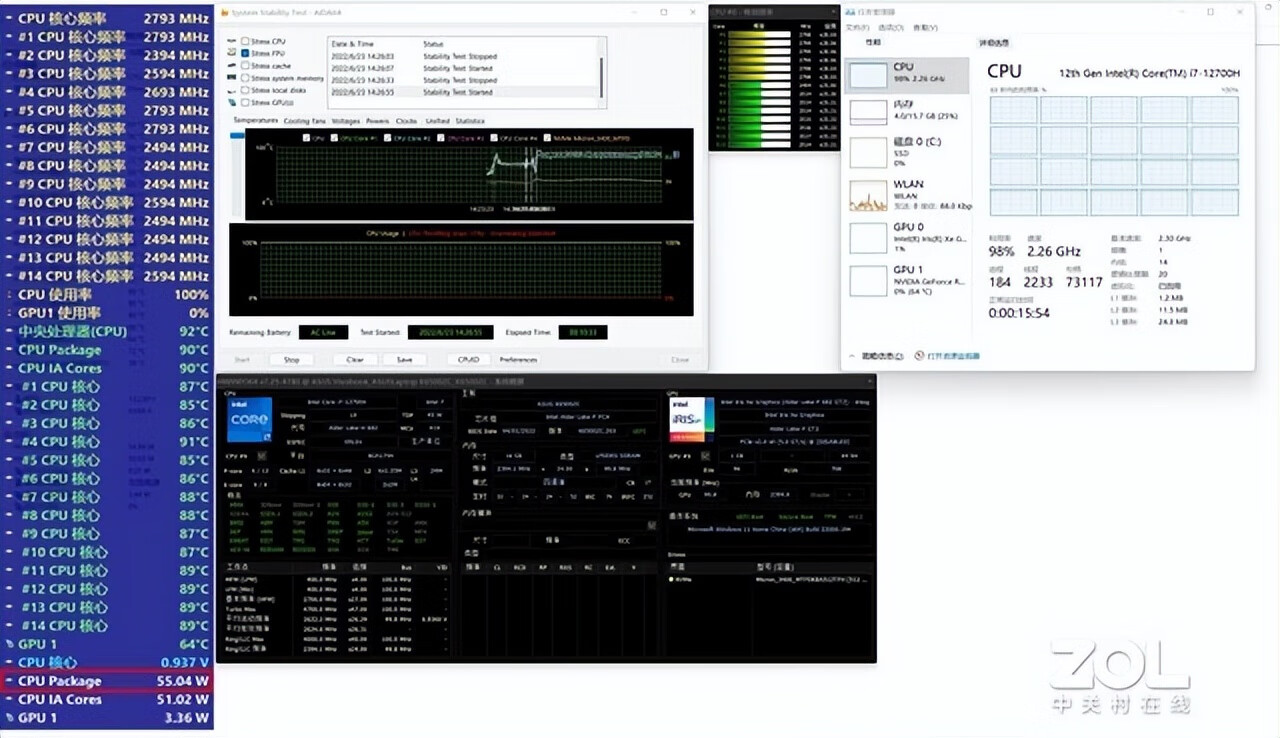Viewport: 1280px width, 738px height.
Task: Click the resource monitor icon in Task Manager footer
Action: (x=919, y=356)
